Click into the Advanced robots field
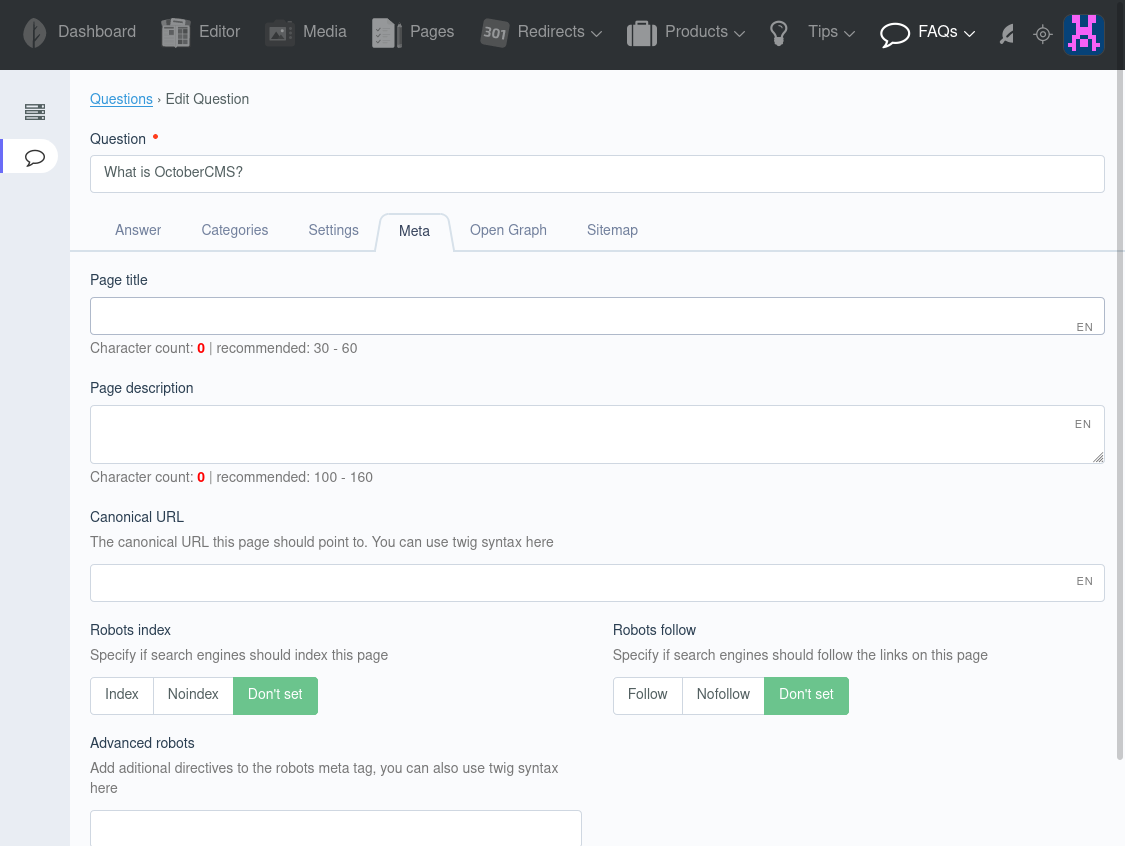 point(336,828)
